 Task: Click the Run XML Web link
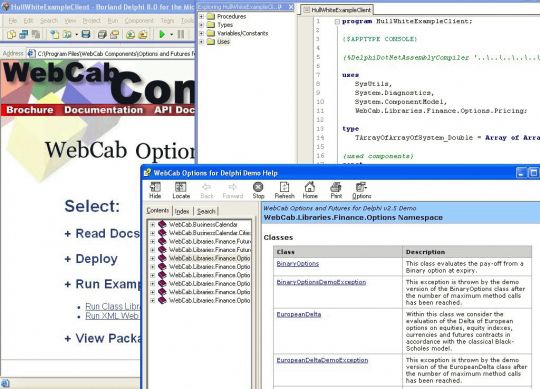click(x=112, y=316)
